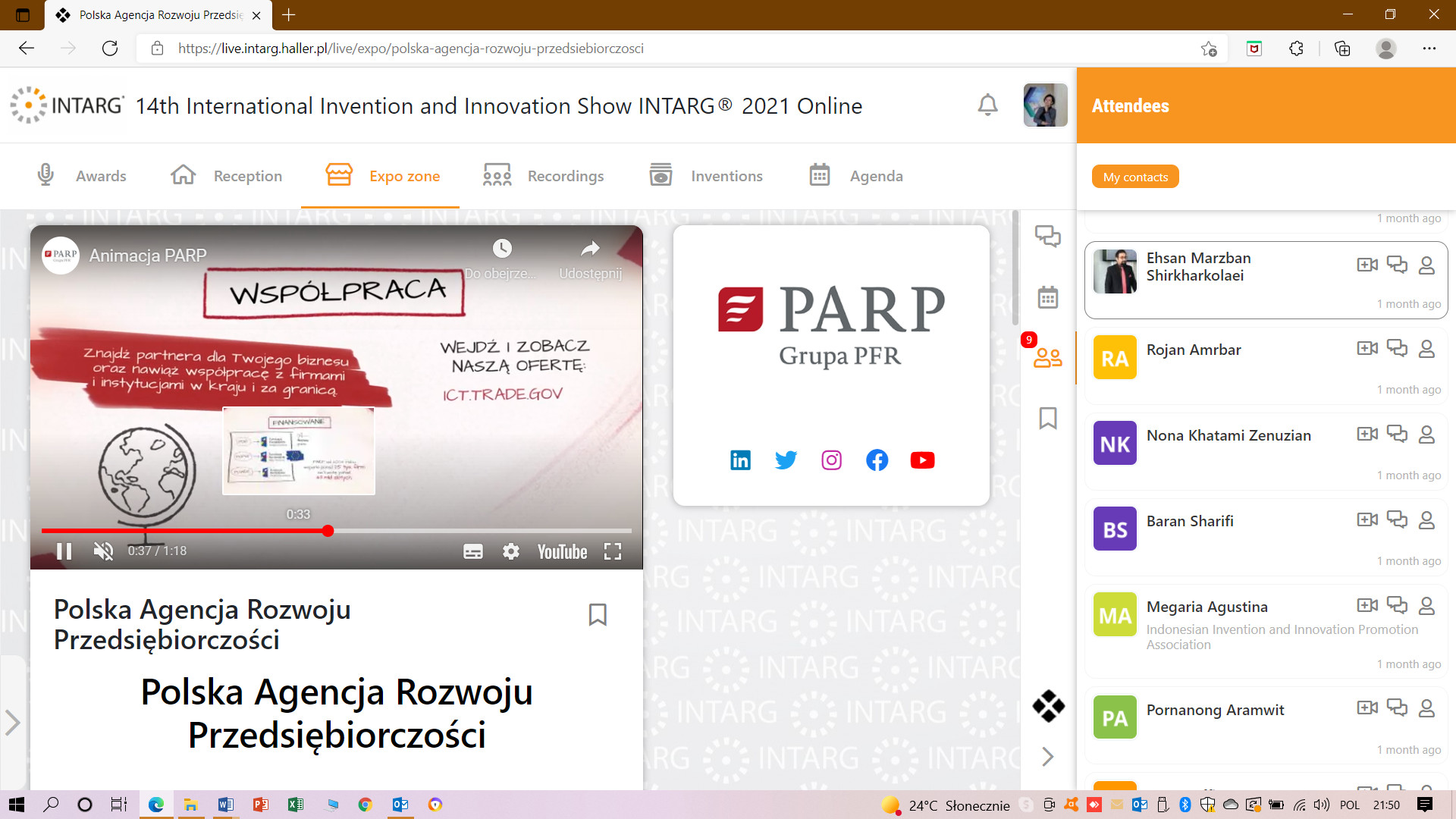
Task: Open chat with Rojan Amrbar
Action: click(x=1397, y=348)
